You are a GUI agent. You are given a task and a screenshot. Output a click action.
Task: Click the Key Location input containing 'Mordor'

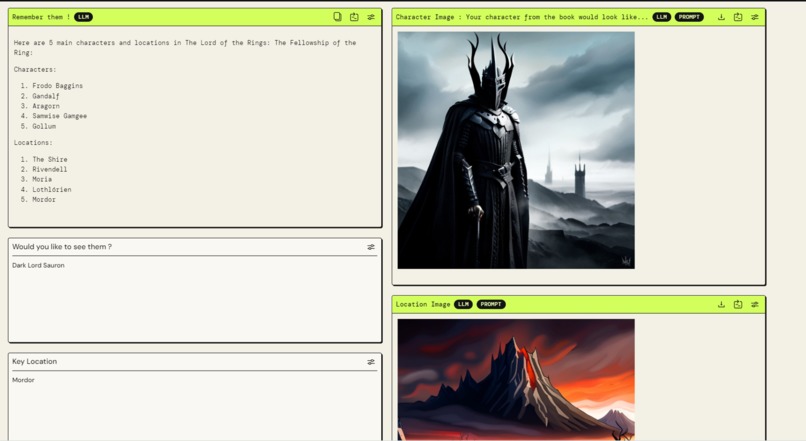pyautogui.click(x=194, y=406)
